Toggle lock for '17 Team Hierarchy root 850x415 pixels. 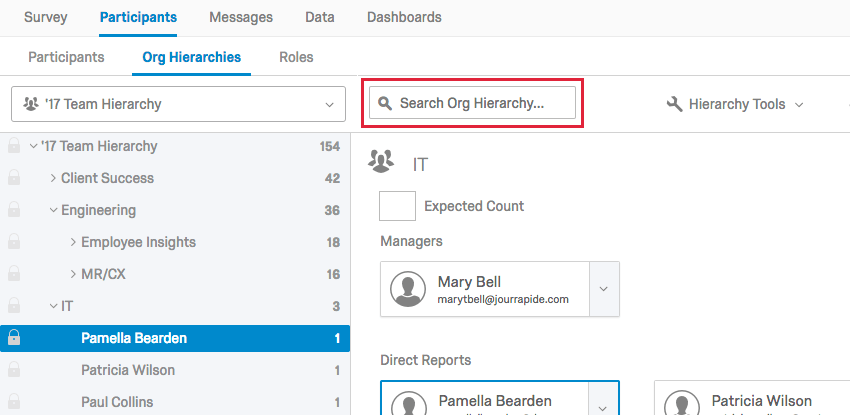[x=14, y=147]
